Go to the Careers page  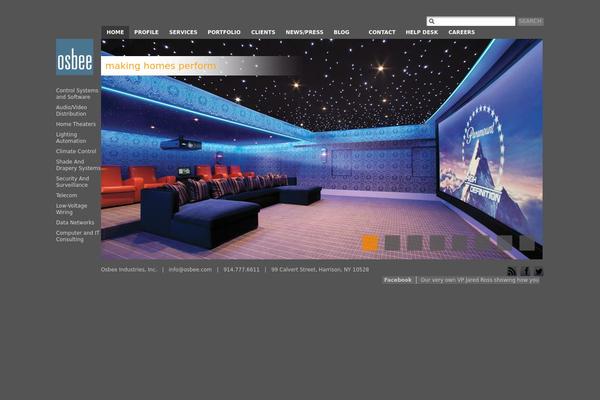click(461, 32)
